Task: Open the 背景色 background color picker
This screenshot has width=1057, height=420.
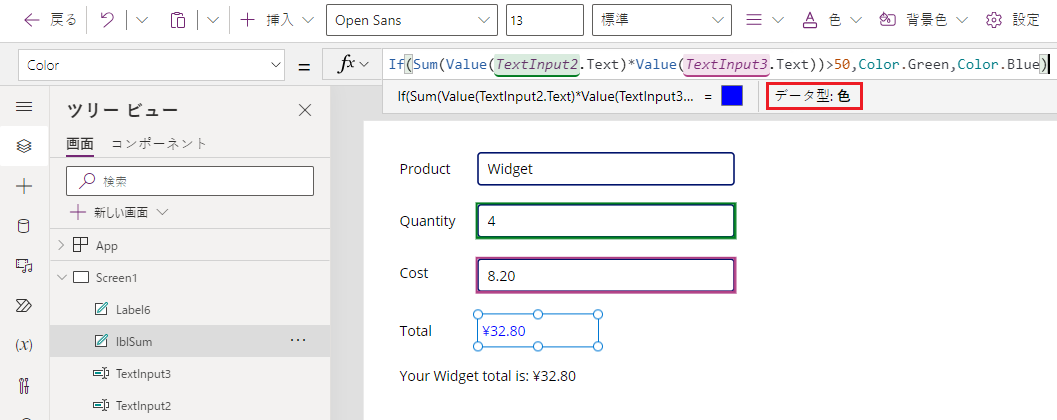Action: tap(924, 20)
